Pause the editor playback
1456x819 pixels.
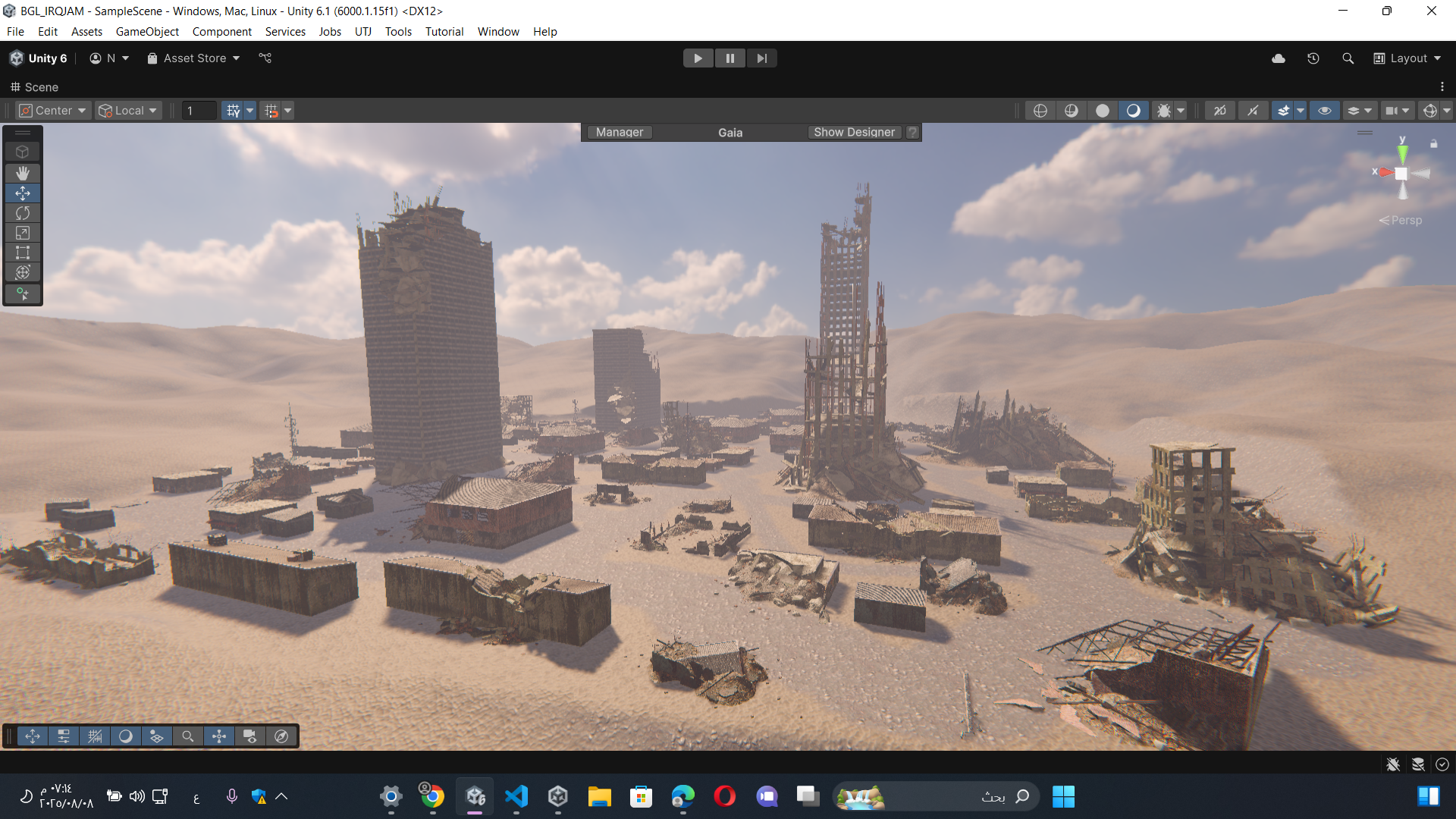tap(730, 58)
